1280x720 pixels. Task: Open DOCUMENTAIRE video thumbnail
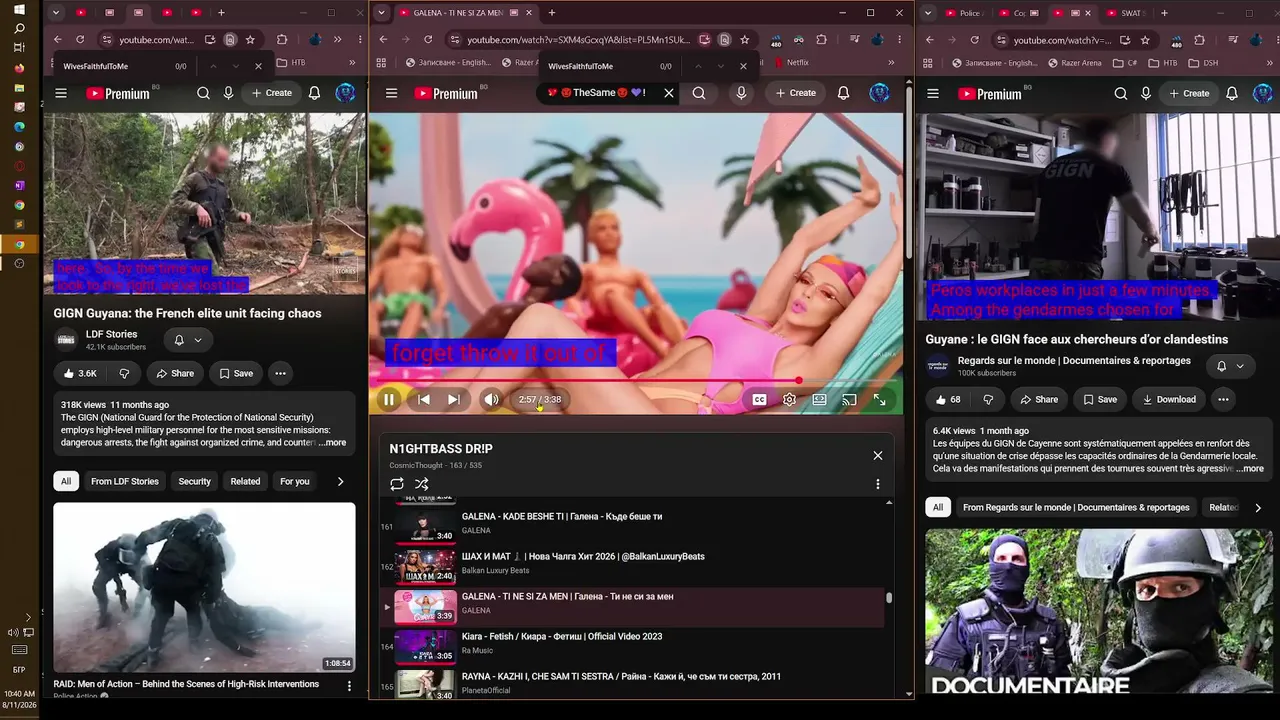[x=1099, y=611]
